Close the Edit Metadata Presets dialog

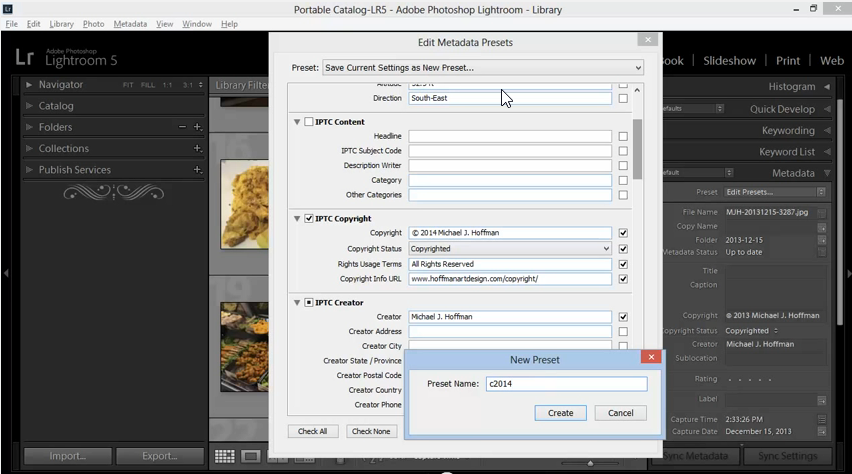[648, 39]
